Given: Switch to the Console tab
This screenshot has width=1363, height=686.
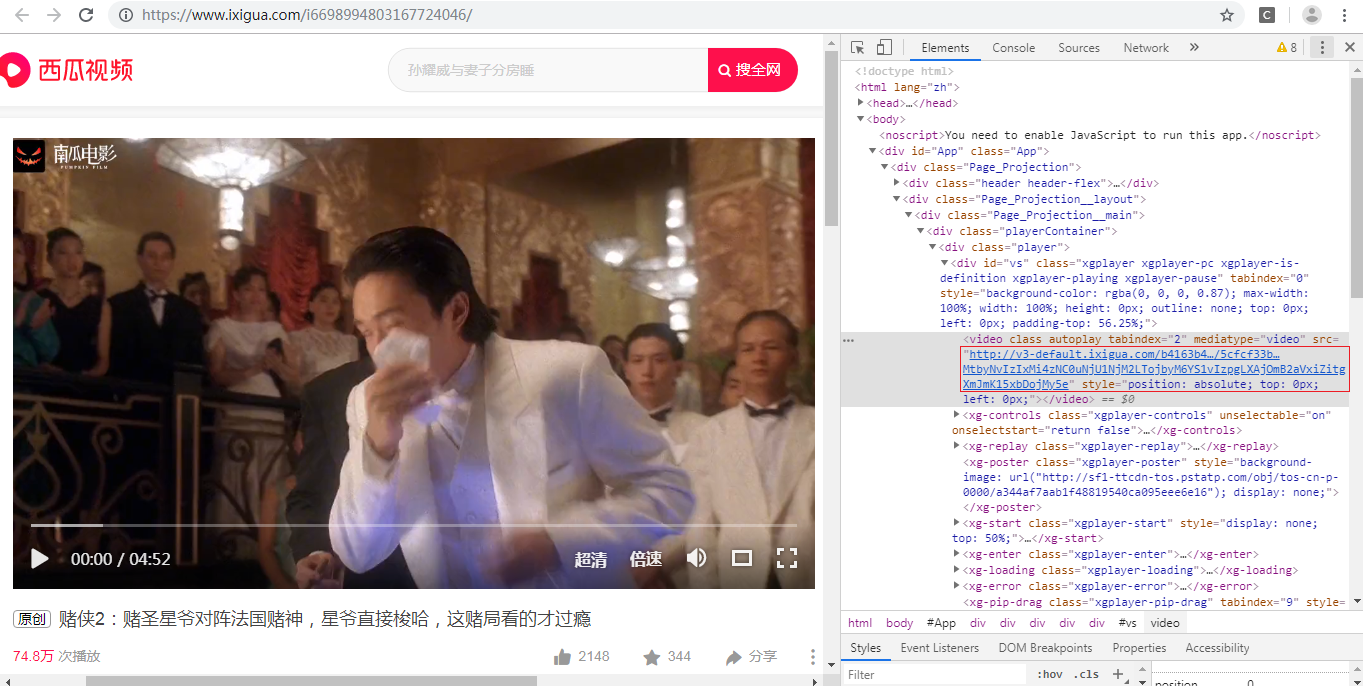Looking at the screenshot, I should 1013,47.
